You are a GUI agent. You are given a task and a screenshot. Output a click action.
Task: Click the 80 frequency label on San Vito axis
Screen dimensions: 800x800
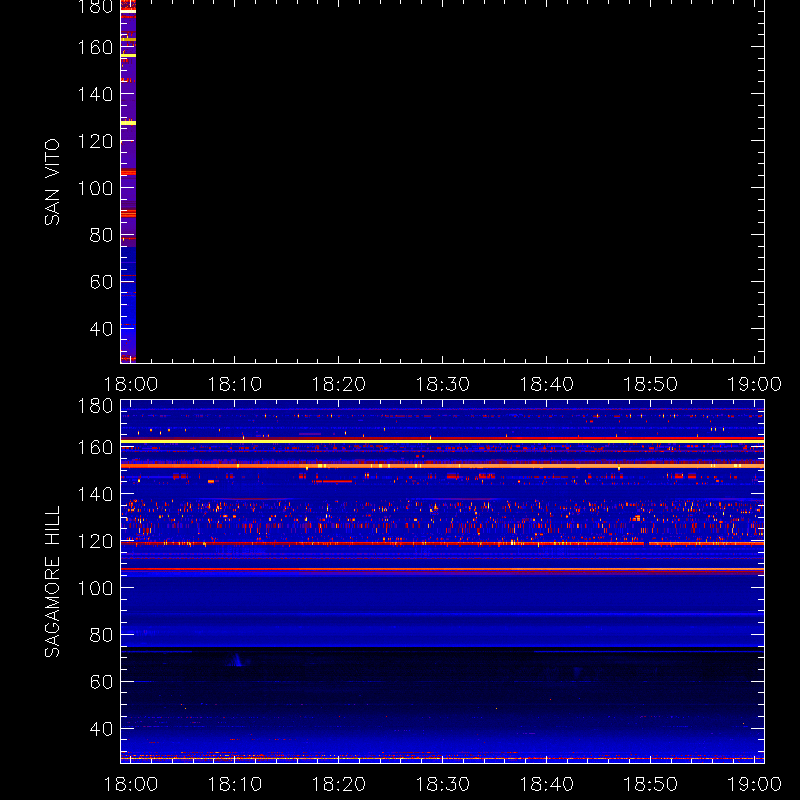coord(101,235)
